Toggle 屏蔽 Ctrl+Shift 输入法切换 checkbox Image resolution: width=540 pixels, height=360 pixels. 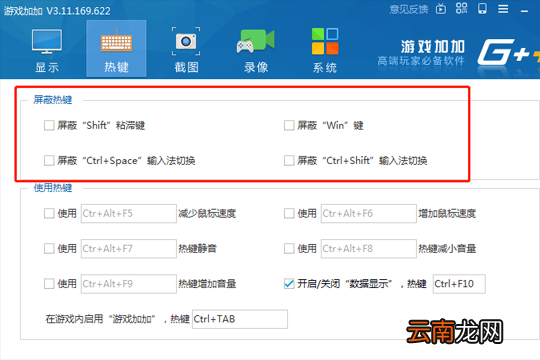tap(289, 161)
